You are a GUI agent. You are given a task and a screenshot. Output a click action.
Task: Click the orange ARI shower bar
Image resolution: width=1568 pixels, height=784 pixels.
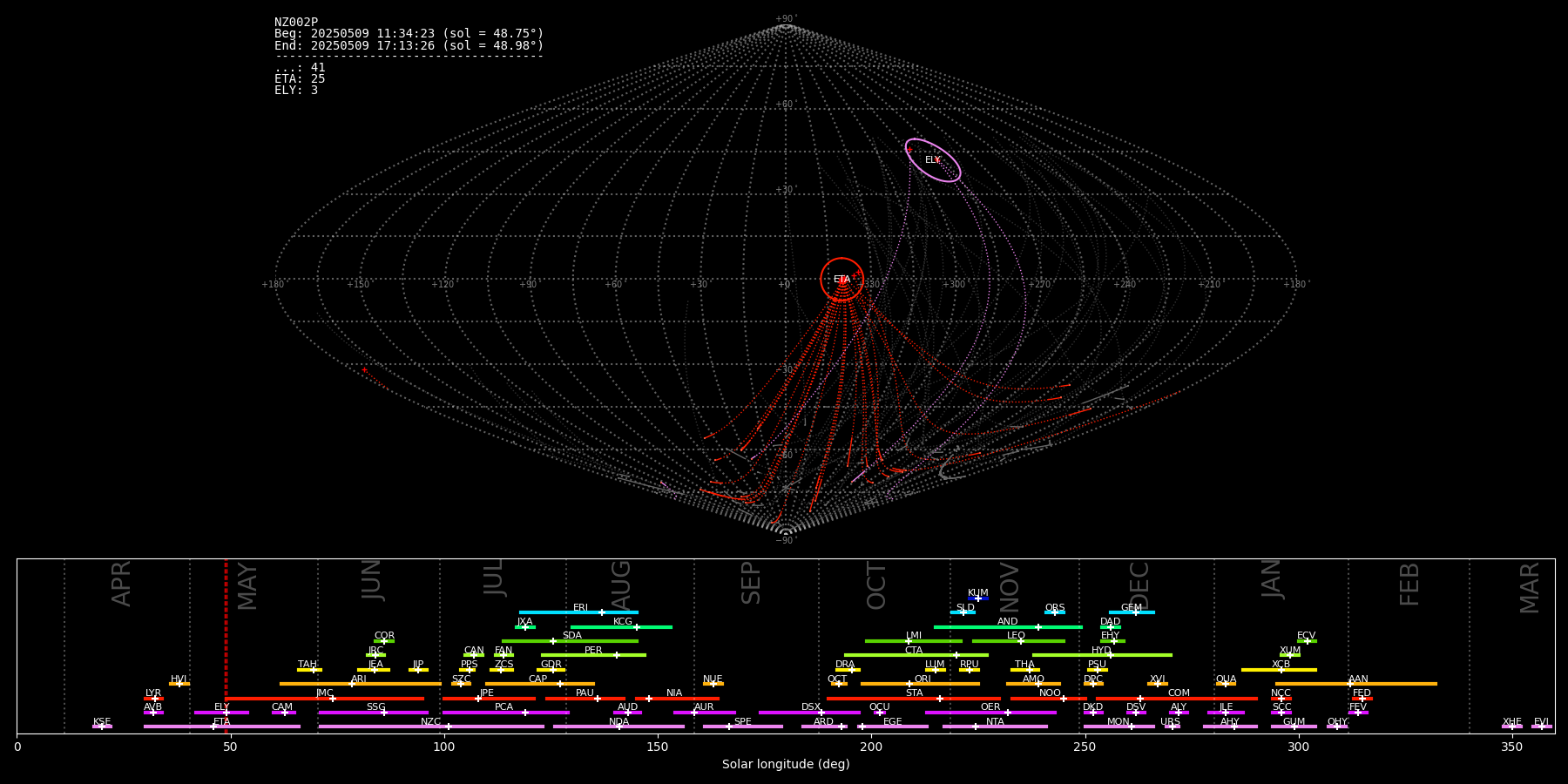pos(361,684)
